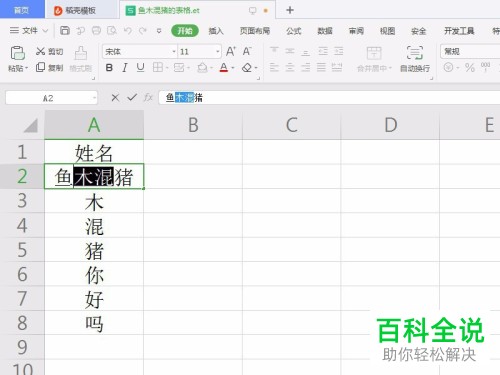500x375 pixels.
Task: Increase font size with the A+ icon
Action: (231, 51)
